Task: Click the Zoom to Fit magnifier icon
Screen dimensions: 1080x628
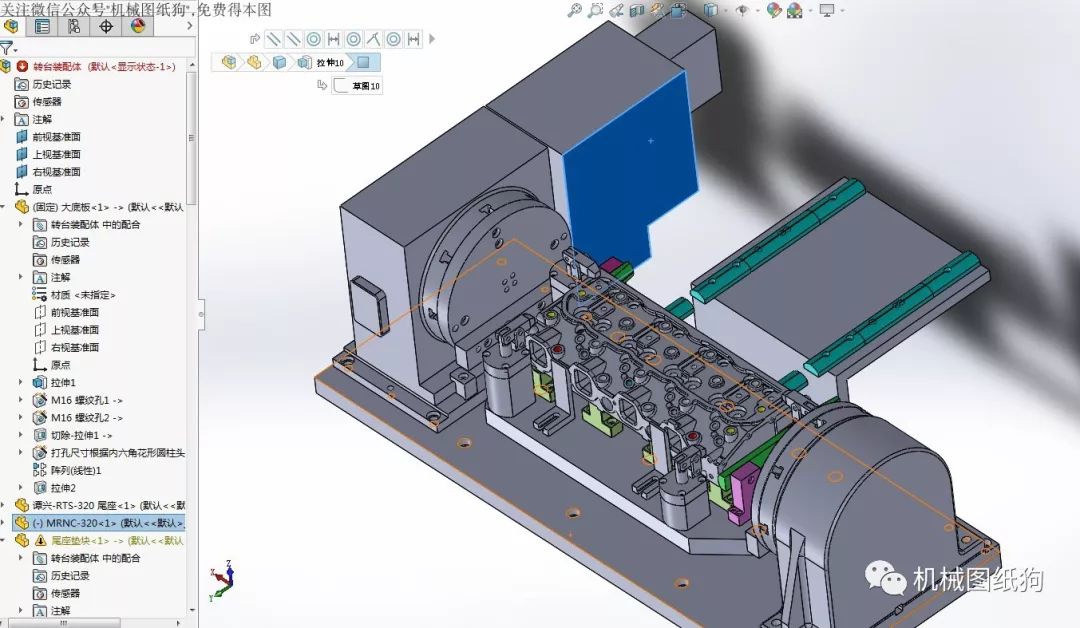Action: [x=574, y=10]
